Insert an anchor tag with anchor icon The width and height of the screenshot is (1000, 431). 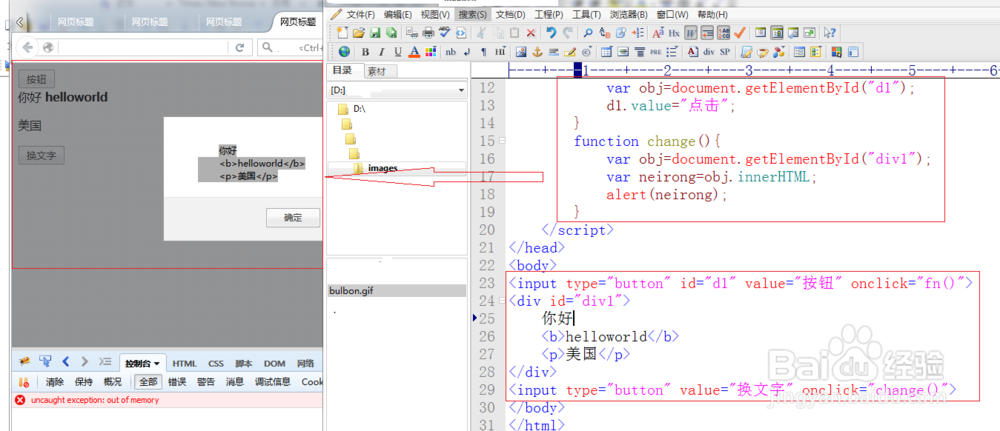538,52
